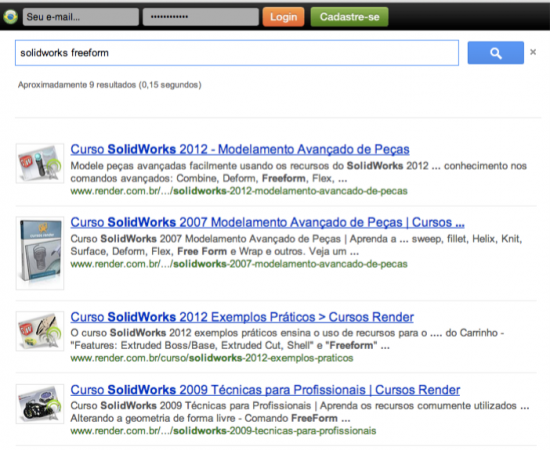
Task: Click the orange Login button
Action: (283, 17)
